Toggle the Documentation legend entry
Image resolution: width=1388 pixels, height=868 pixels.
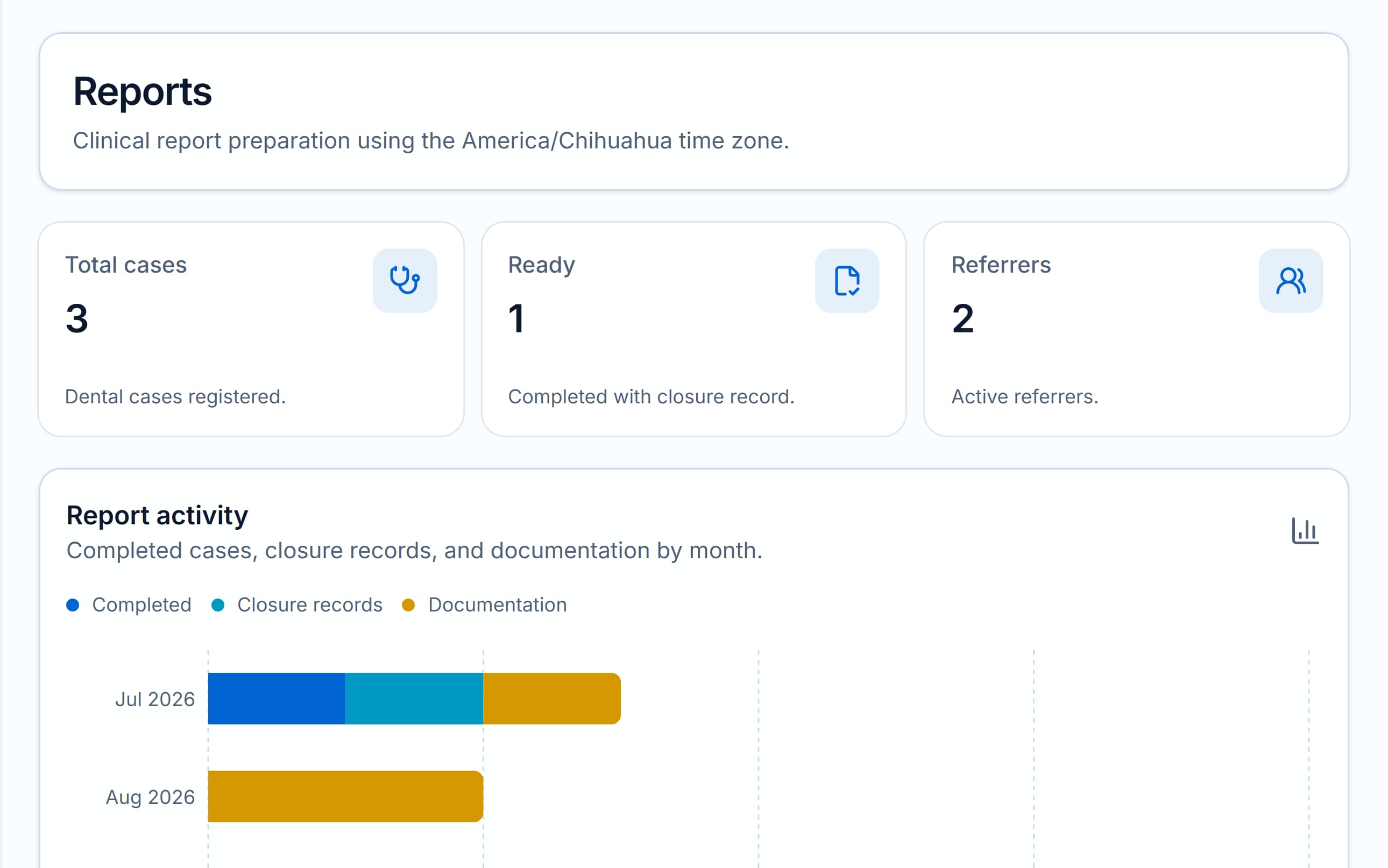tap(484, 605)
